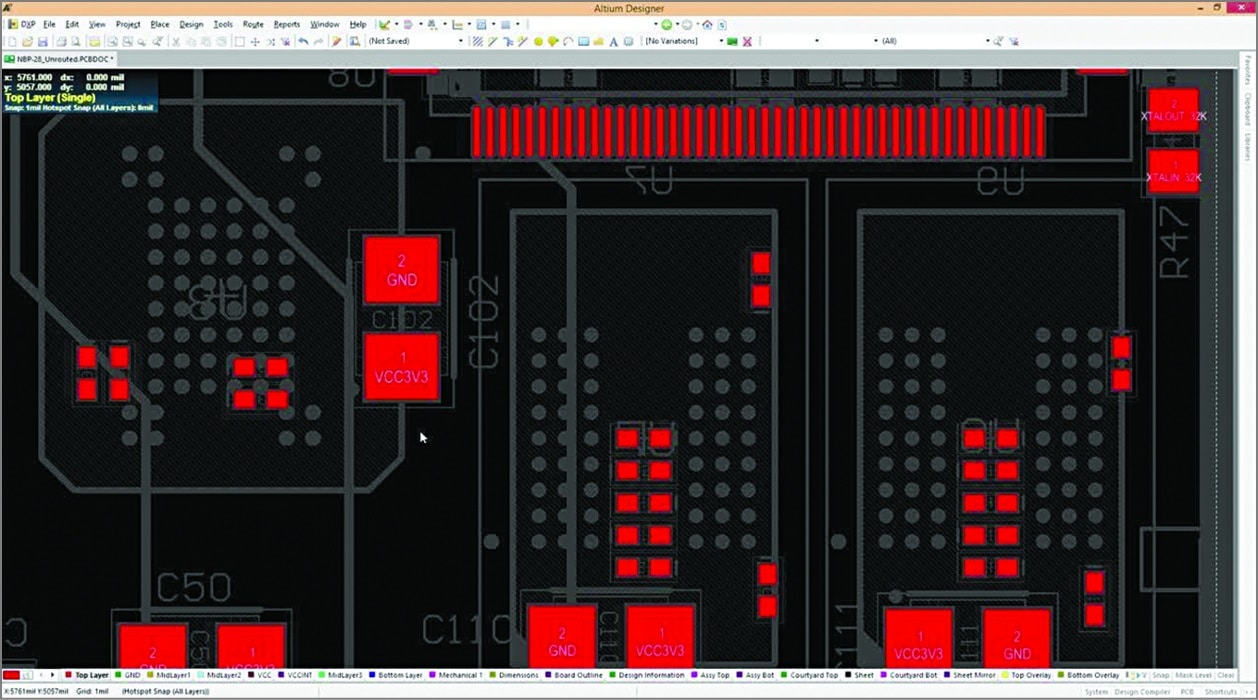
Task: Click the green back navigation arrow
Action: coord(666,24)
